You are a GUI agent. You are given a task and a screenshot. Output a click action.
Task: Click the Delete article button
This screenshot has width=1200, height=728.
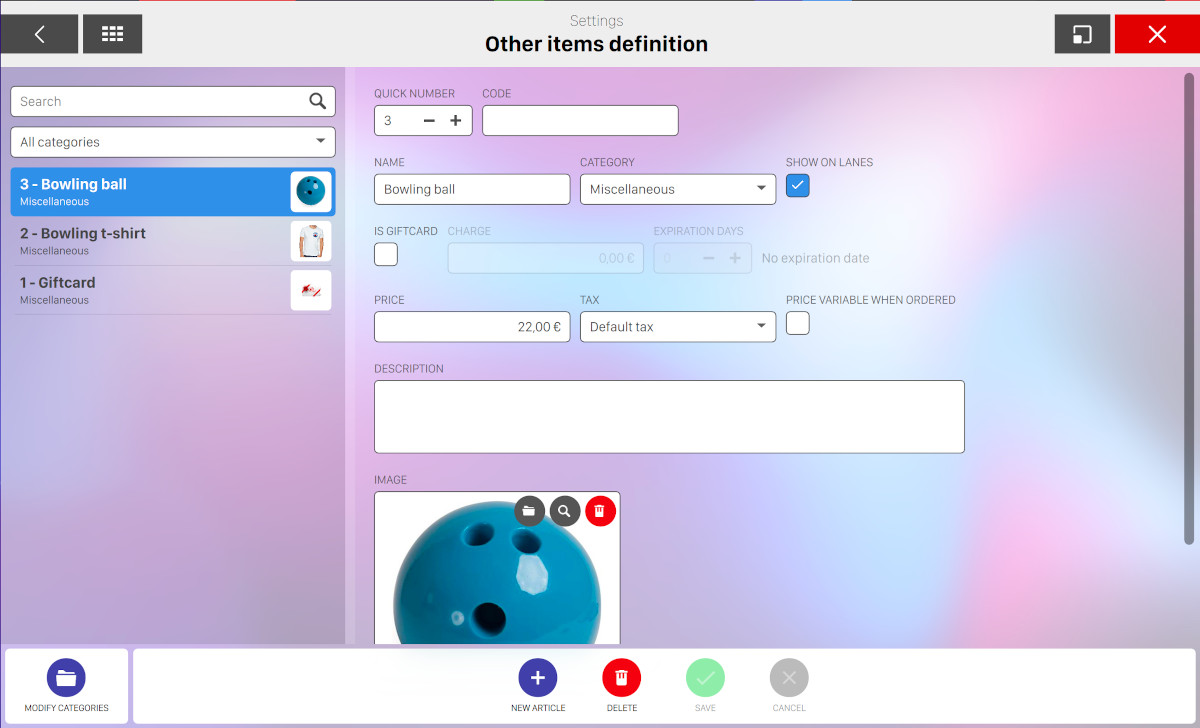pos(621,678)
